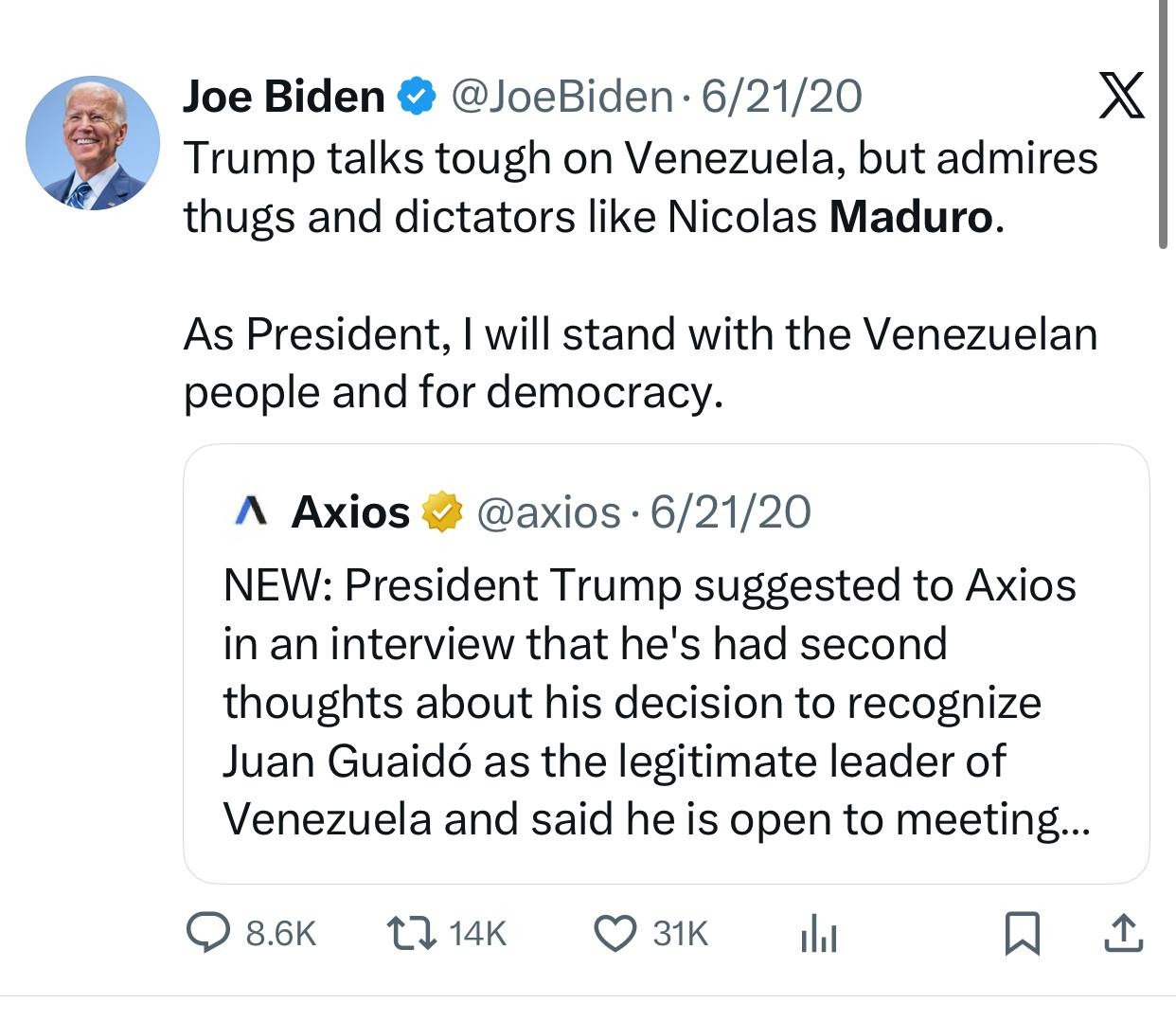Image resolution: width=1176 pixels, height=1021 pixels.
Task: Open Joe Biden's profile picture
Action: click(x=93, y=143)
